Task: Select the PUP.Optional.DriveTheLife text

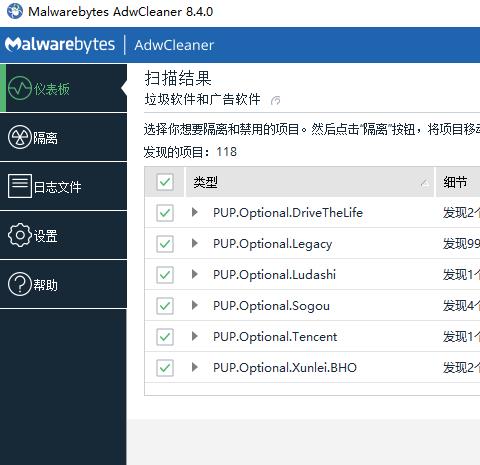Action: (288, 213)
